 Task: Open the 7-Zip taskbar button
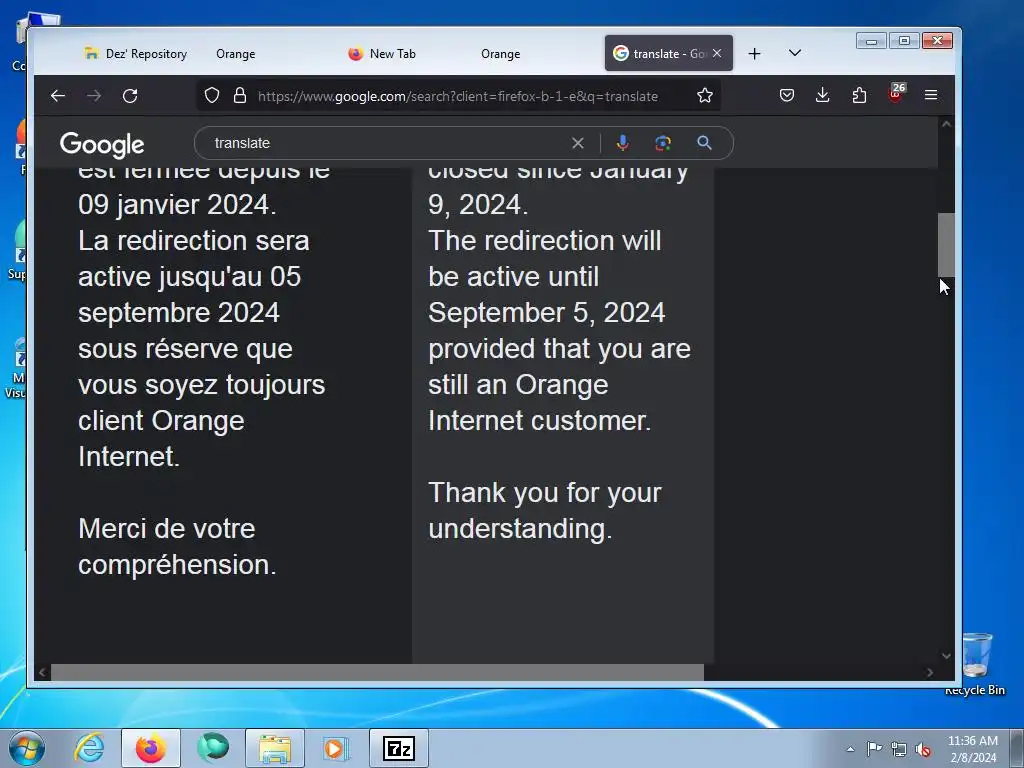[398, 748]
